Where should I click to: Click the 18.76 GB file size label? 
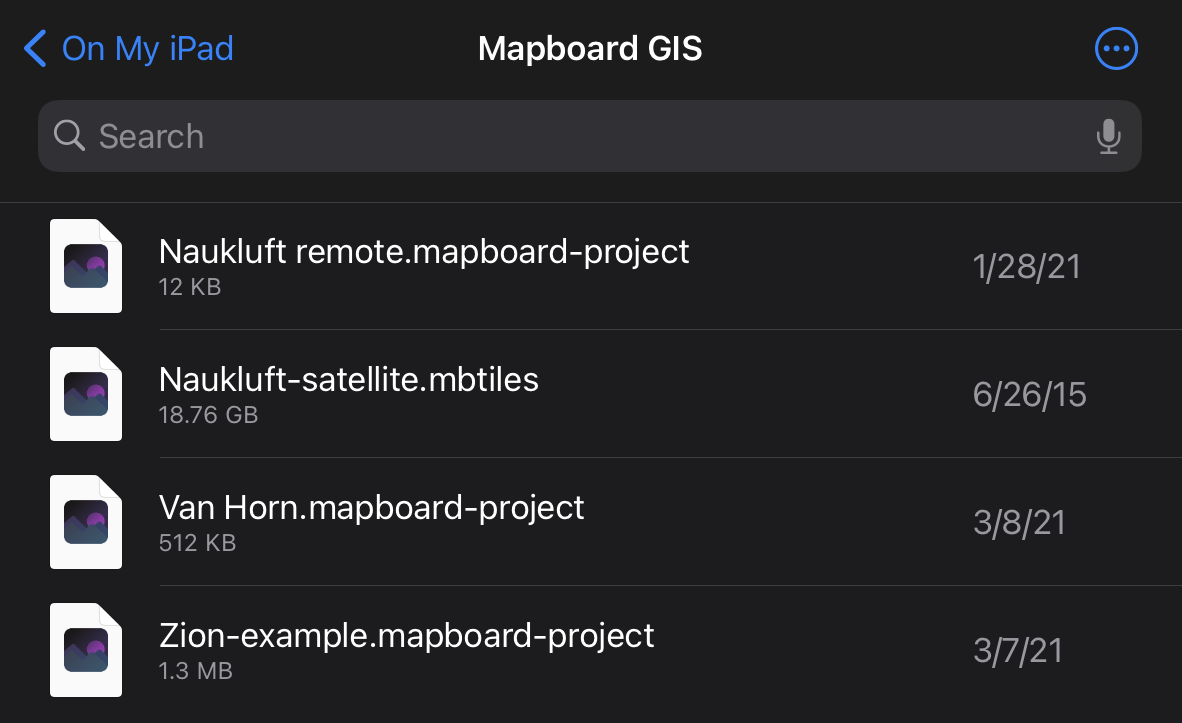(x=208, y=414)
